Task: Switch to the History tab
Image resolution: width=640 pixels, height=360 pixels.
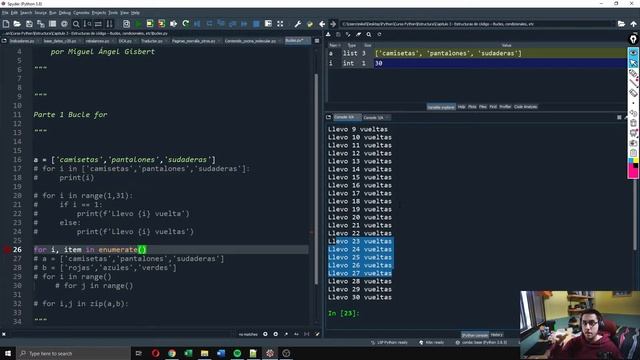Action: point(497,335)
